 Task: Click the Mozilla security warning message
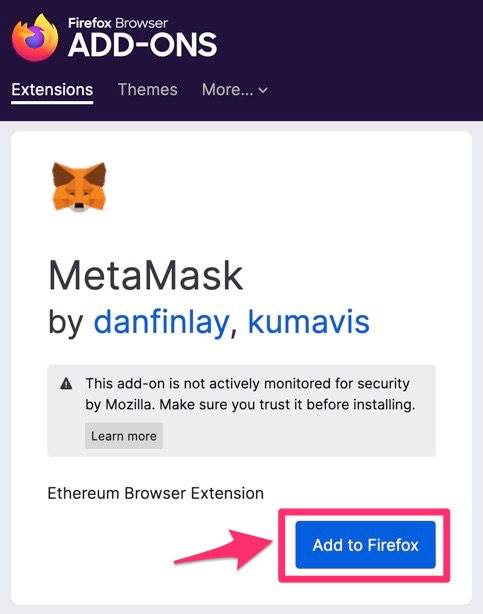[250, 394]
